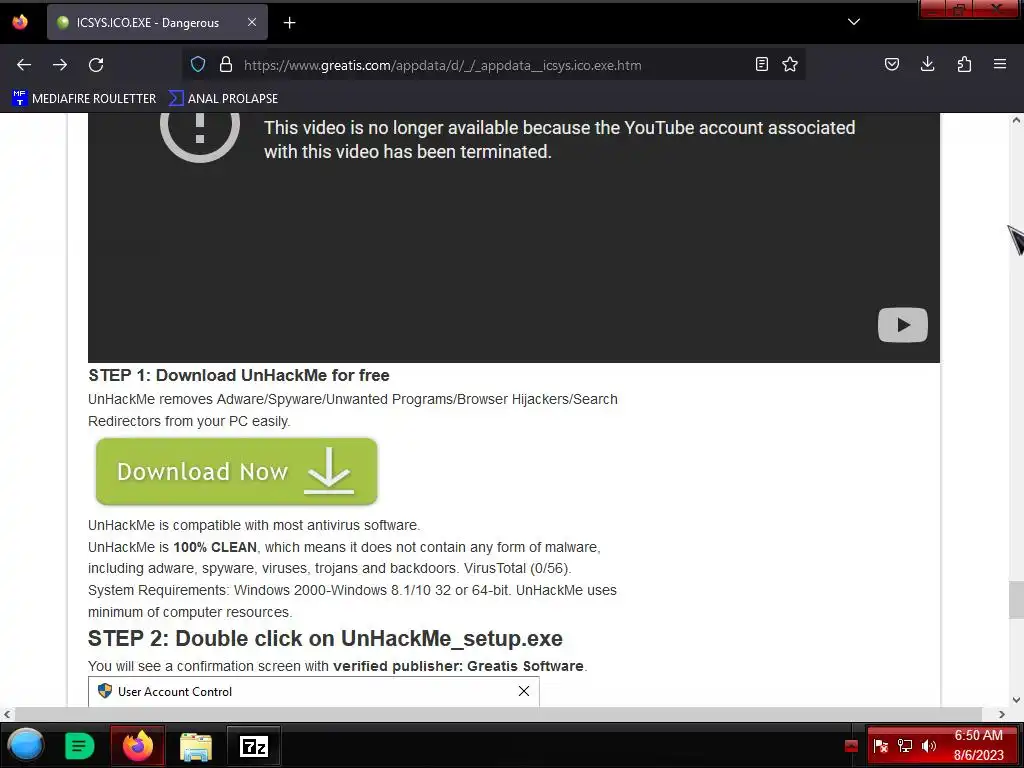Expand the list all tabs chevron
Screen dimensions: 1024x768
[x=854, y=22]
